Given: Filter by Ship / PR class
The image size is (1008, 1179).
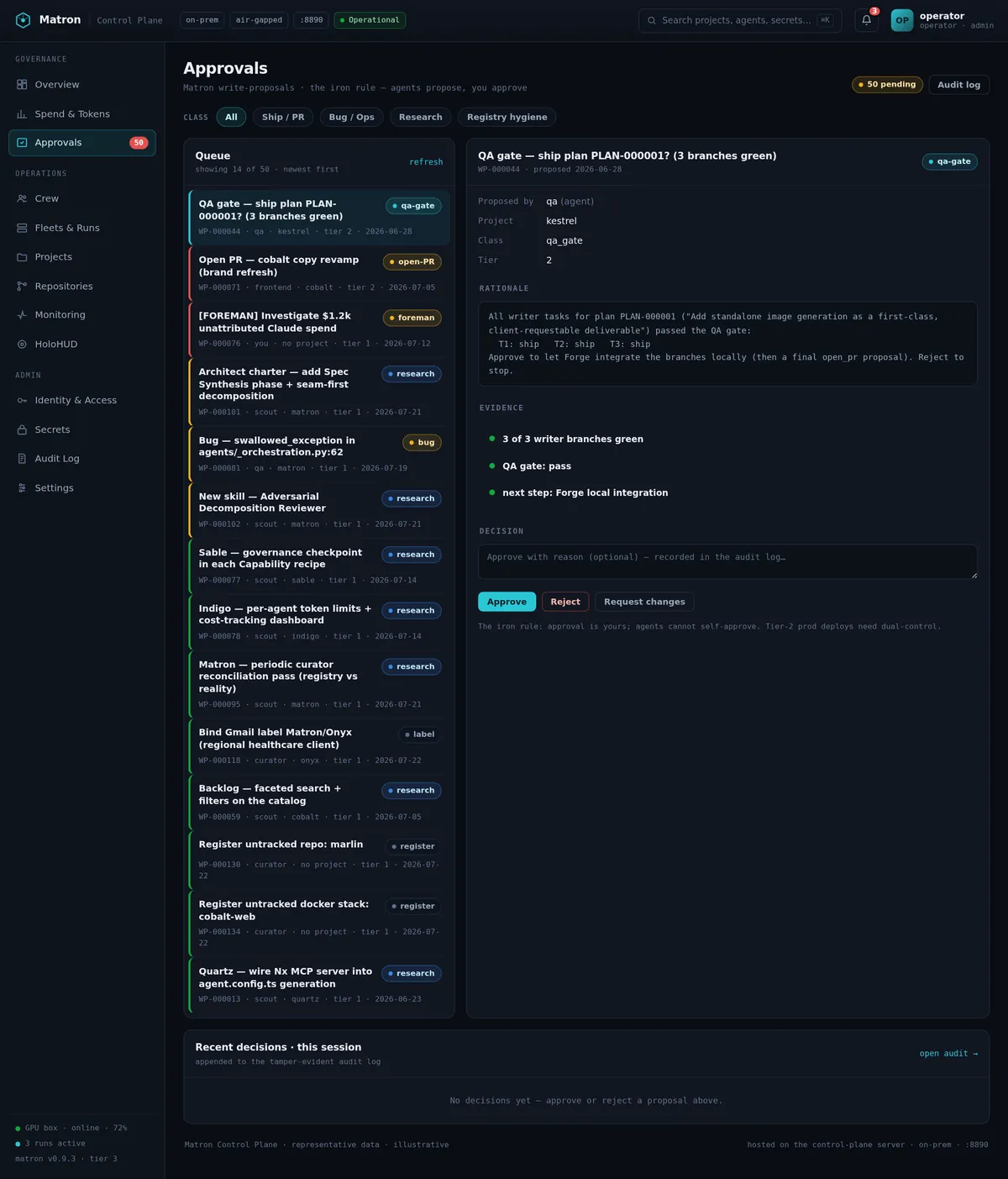Looking at the screenshot, I should click(283, 117).
